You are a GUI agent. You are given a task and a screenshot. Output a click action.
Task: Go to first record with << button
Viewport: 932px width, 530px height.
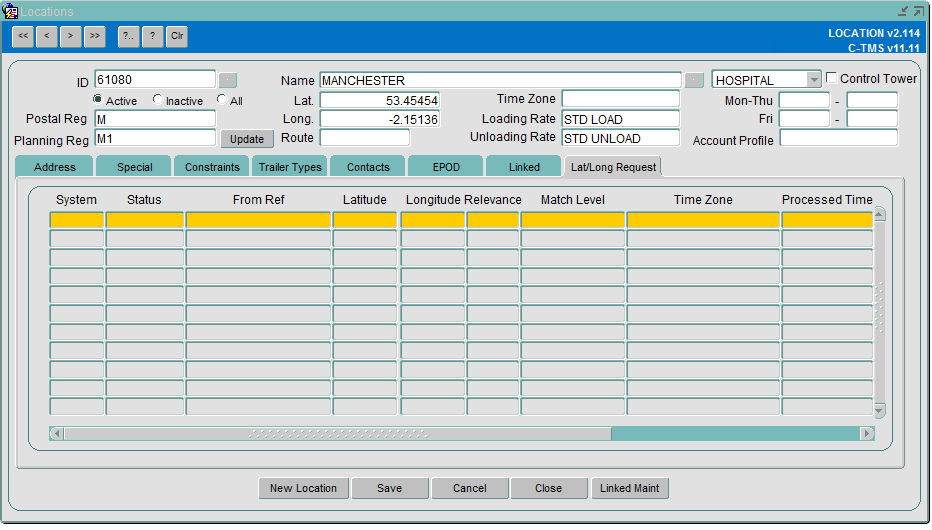23,36
